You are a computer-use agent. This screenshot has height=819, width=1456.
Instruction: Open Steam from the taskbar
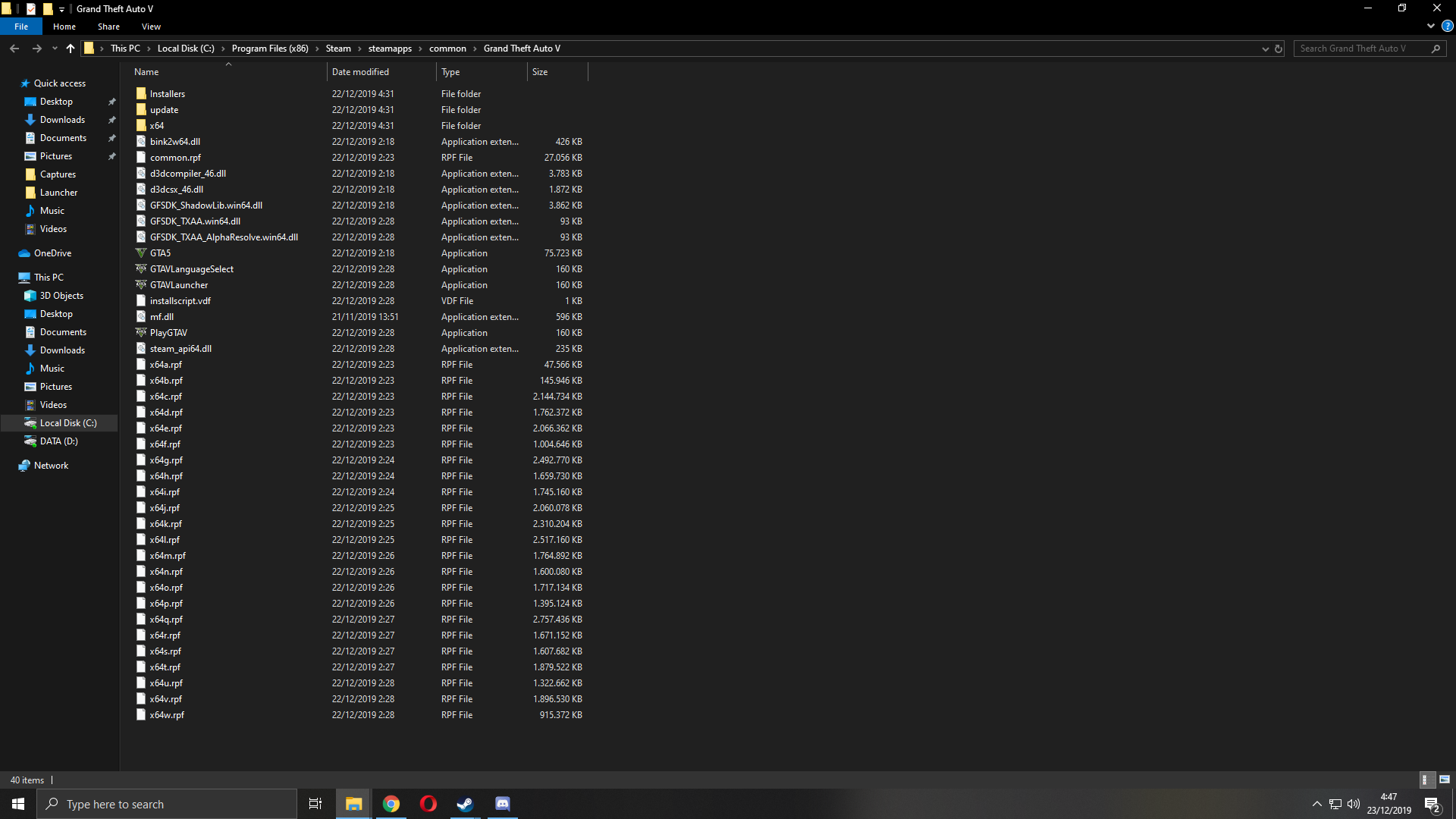[465, 804]
